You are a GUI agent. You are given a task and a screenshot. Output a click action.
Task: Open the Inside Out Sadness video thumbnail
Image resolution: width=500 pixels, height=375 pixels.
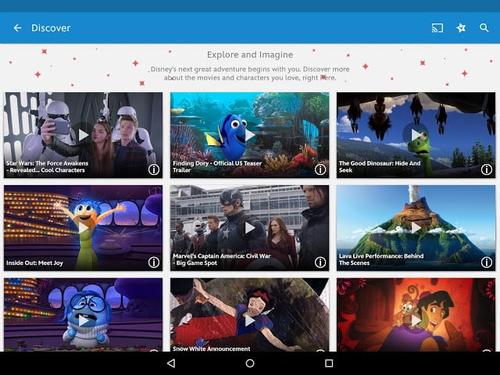click(83, 315)
